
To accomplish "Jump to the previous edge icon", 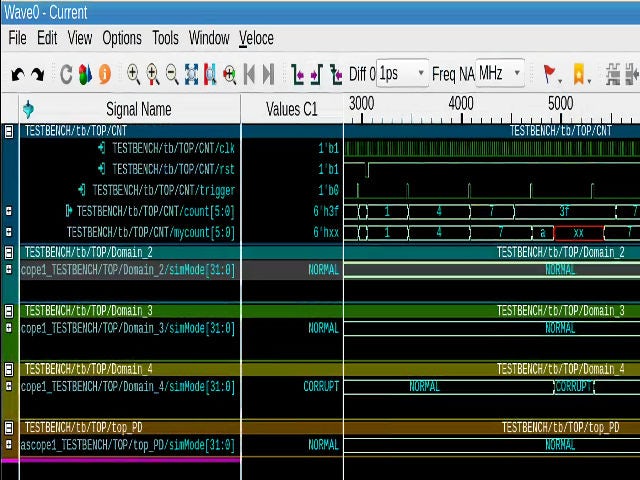I will click(249, 75).
